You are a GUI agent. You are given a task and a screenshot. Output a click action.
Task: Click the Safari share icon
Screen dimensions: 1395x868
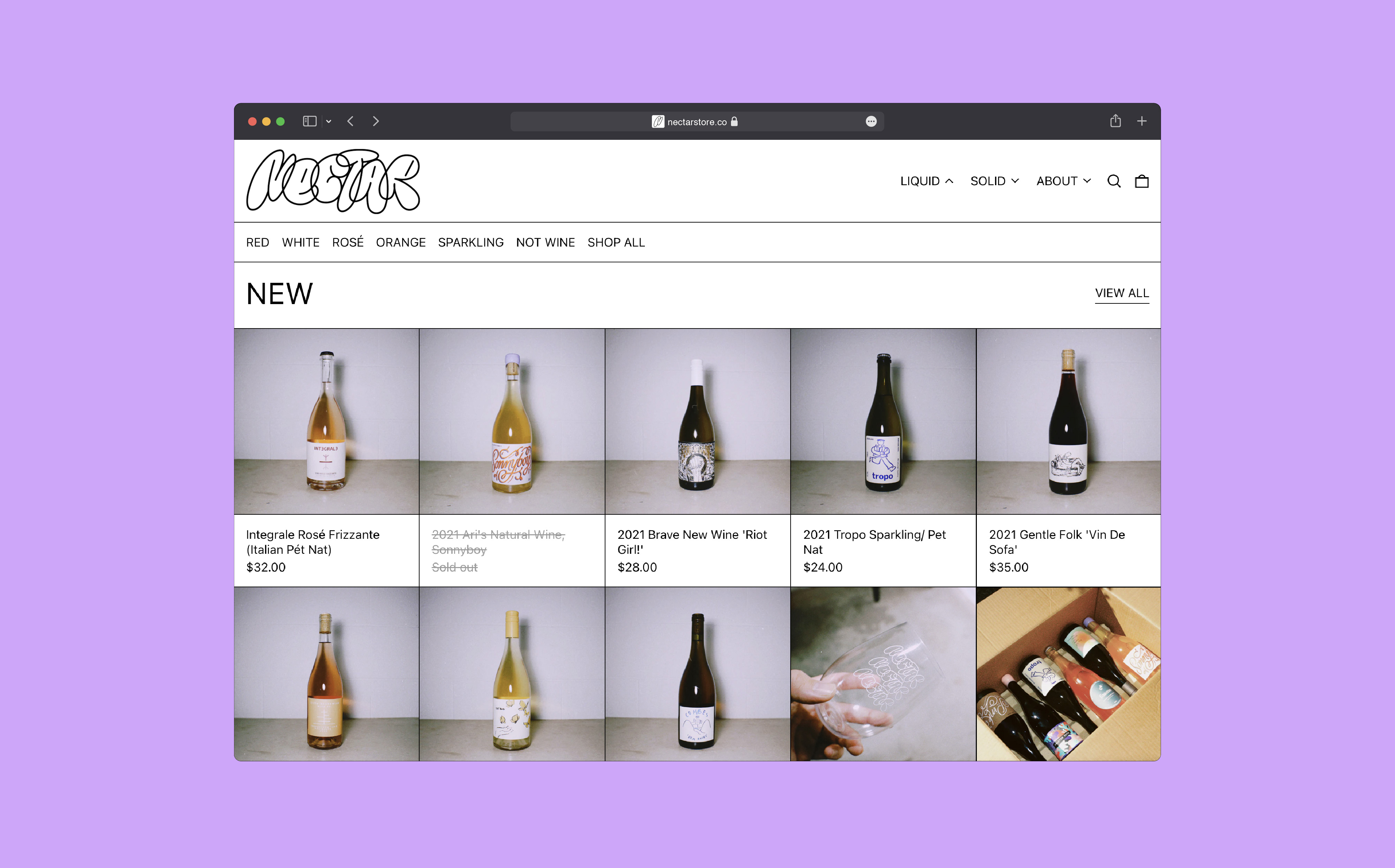pyautogui.click(x=1115, y=121)
